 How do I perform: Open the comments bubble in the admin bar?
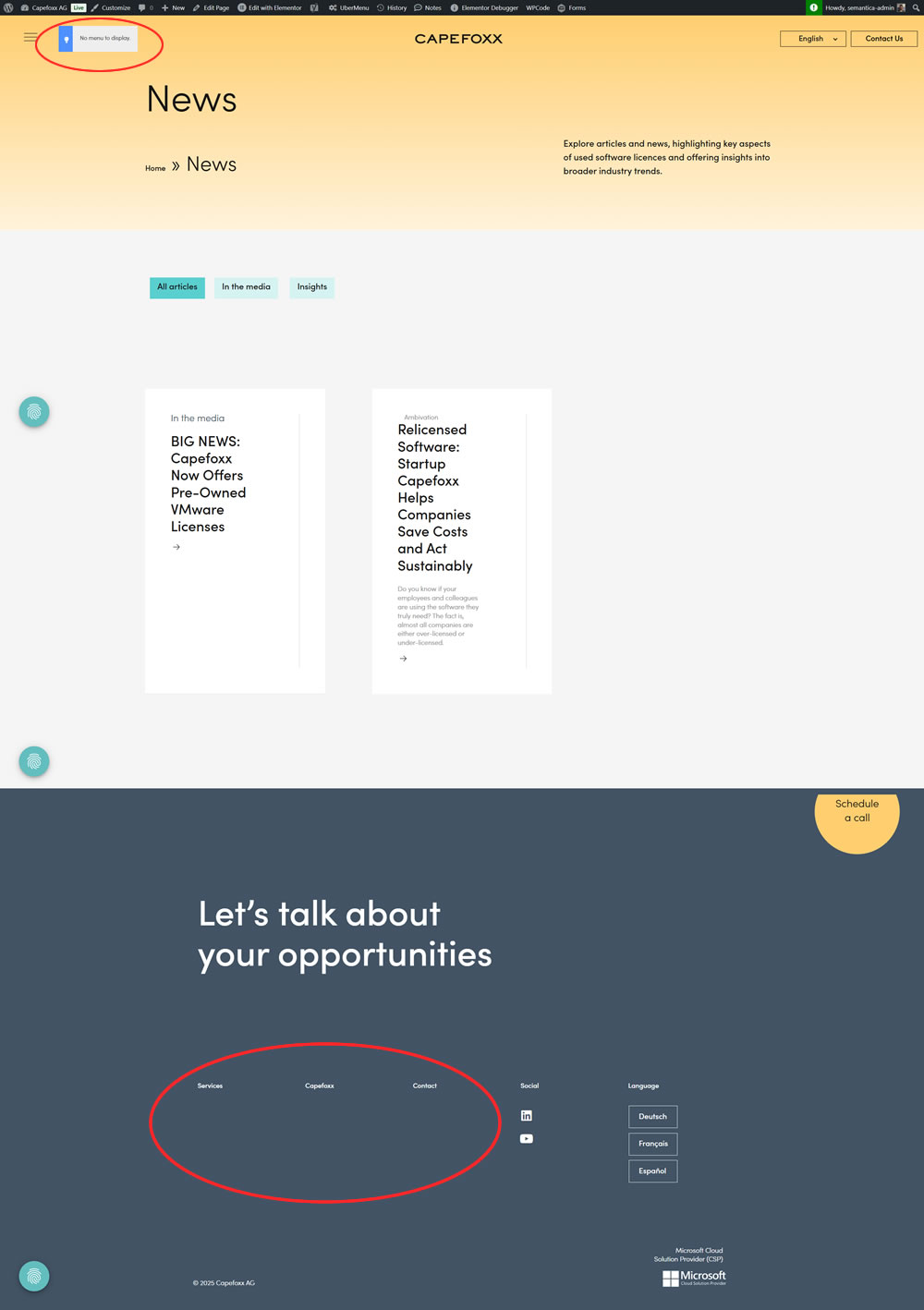(x=145, y=7)
